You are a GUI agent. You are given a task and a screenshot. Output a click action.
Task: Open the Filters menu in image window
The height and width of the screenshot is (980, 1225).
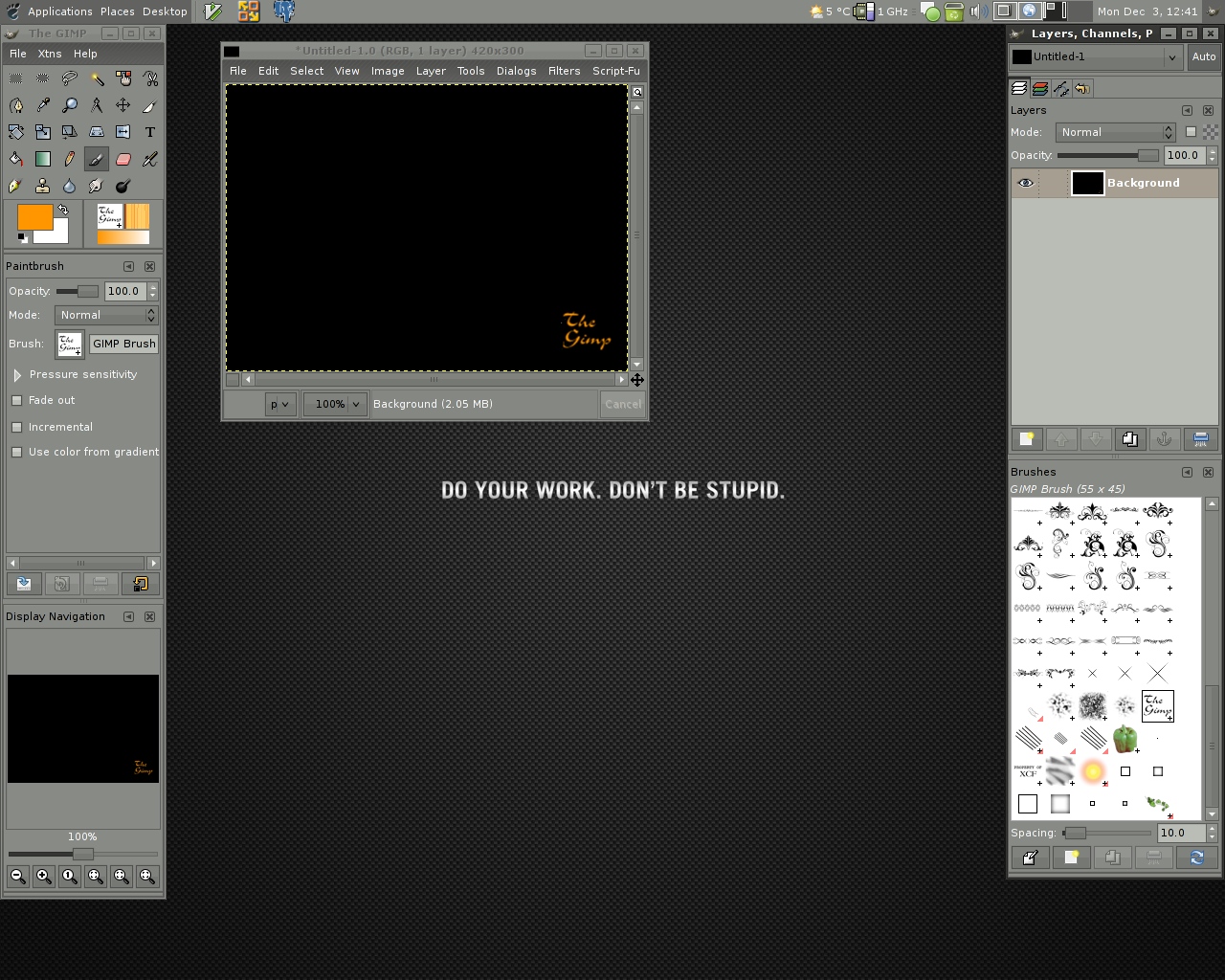tap(564, 71)
